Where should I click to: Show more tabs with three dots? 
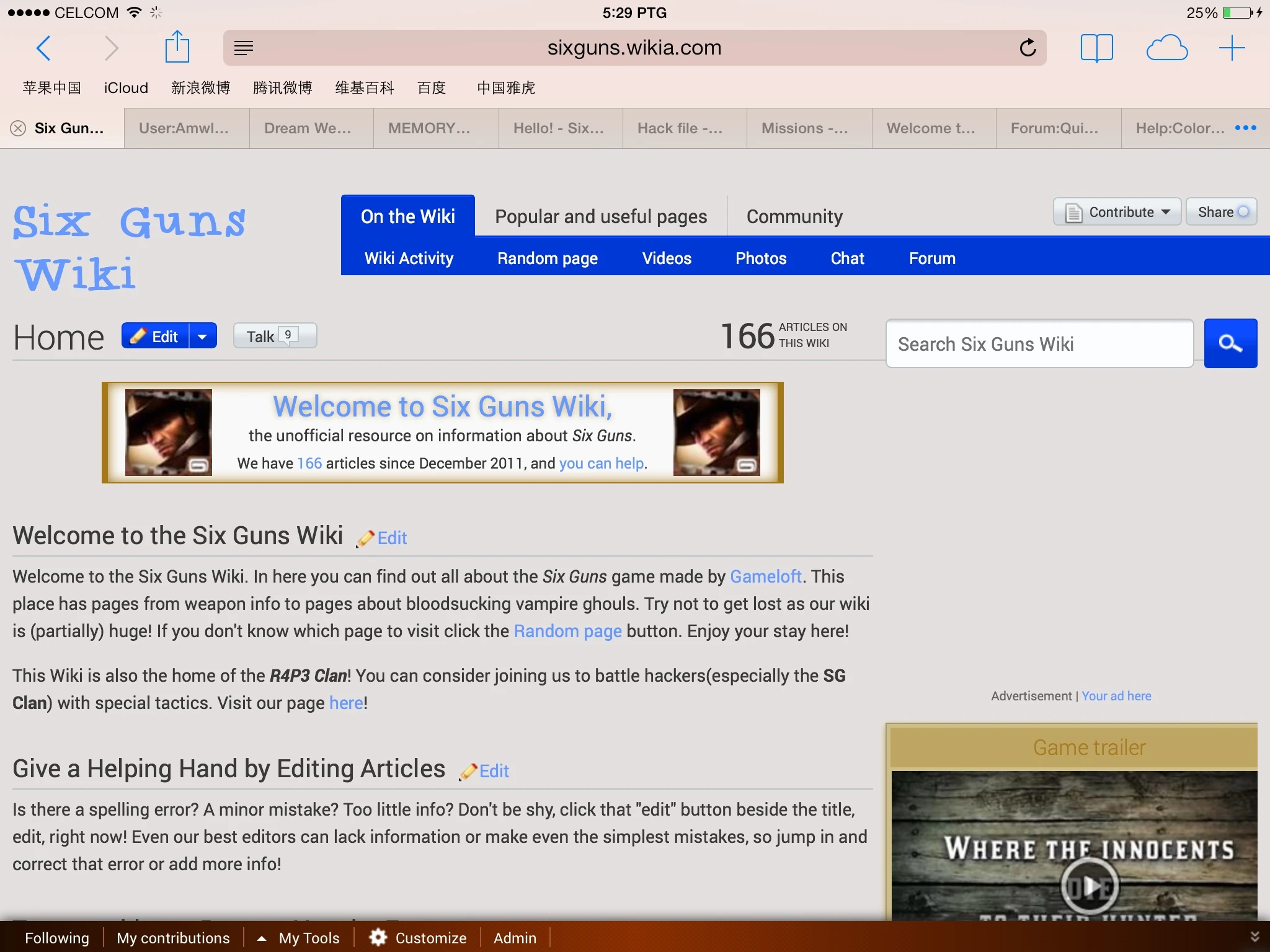point(1245,128)
